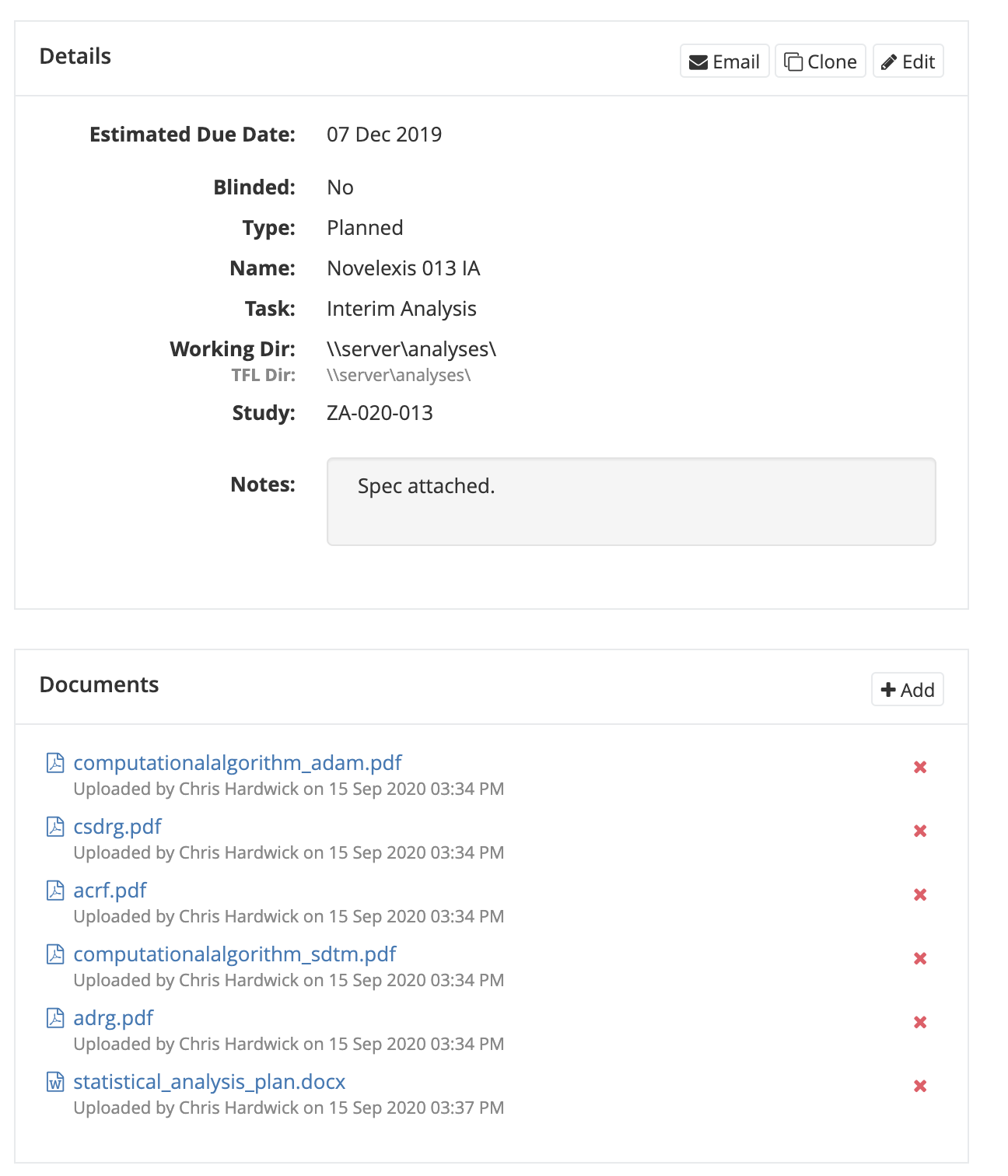Image resolution: width=1008 pixels, height=1176 pixels.
Task: Delete adrg.pdf with red X
Action: coord(920,1023)
